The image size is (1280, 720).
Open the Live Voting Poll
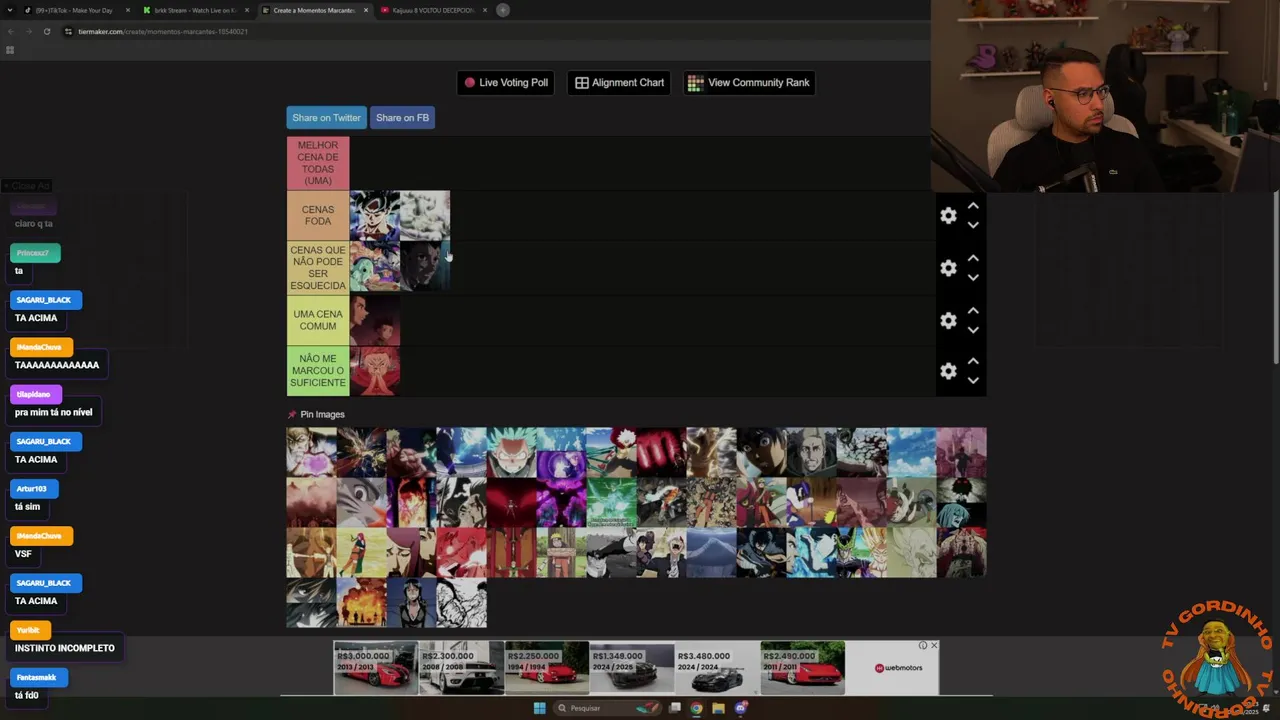[506, 83]
